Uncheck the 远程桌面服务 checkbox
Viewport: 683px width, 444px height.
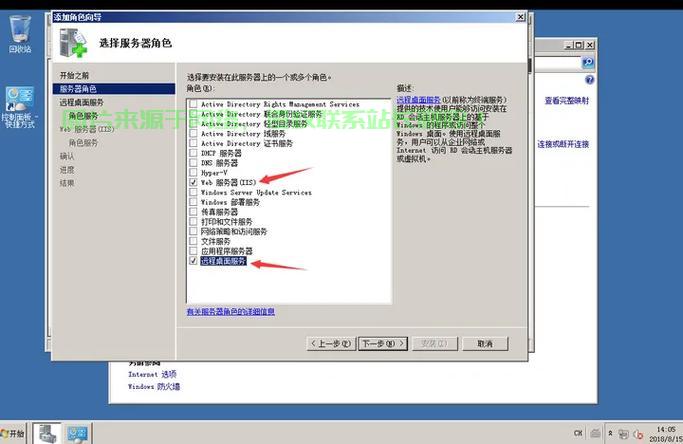point(193,261)
